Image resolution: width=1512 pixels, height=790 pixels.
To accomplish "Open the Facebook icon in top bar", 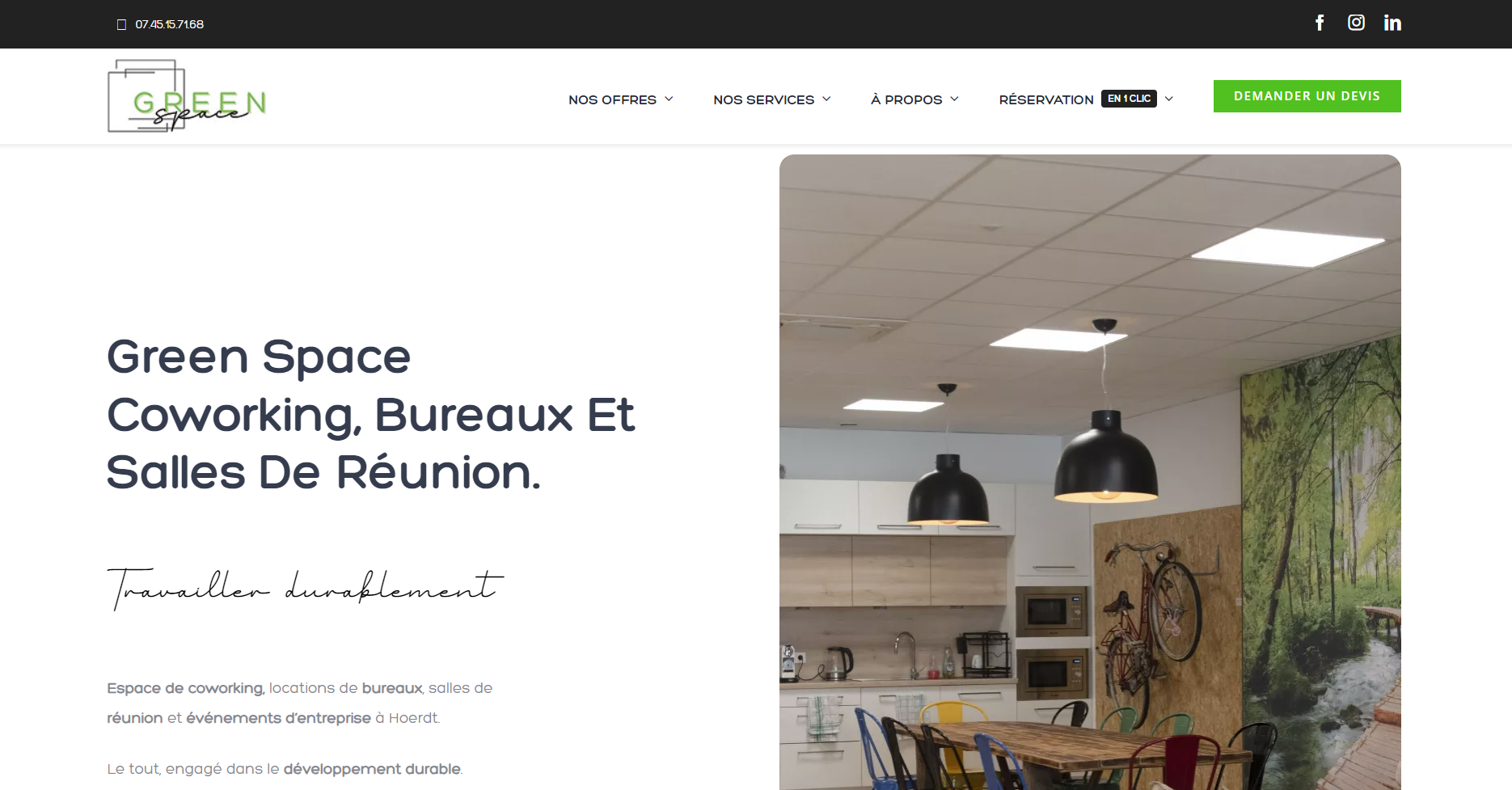I will coord(1320,23).
